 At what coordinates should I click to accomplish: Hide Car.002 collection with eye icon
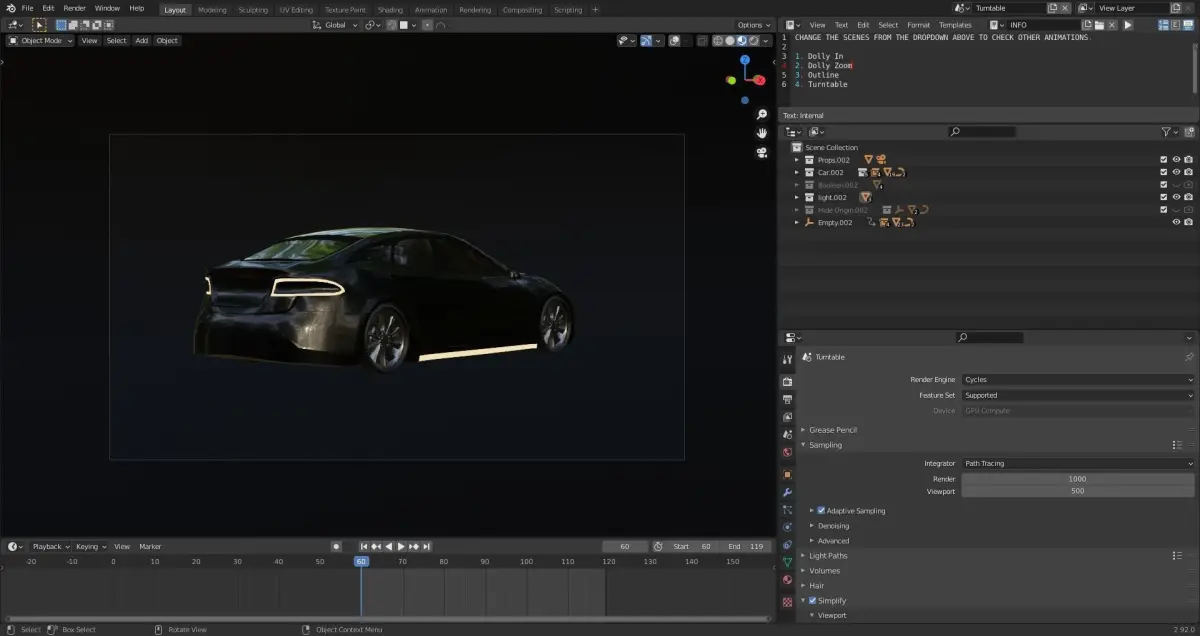click(x=1176, y=172)
